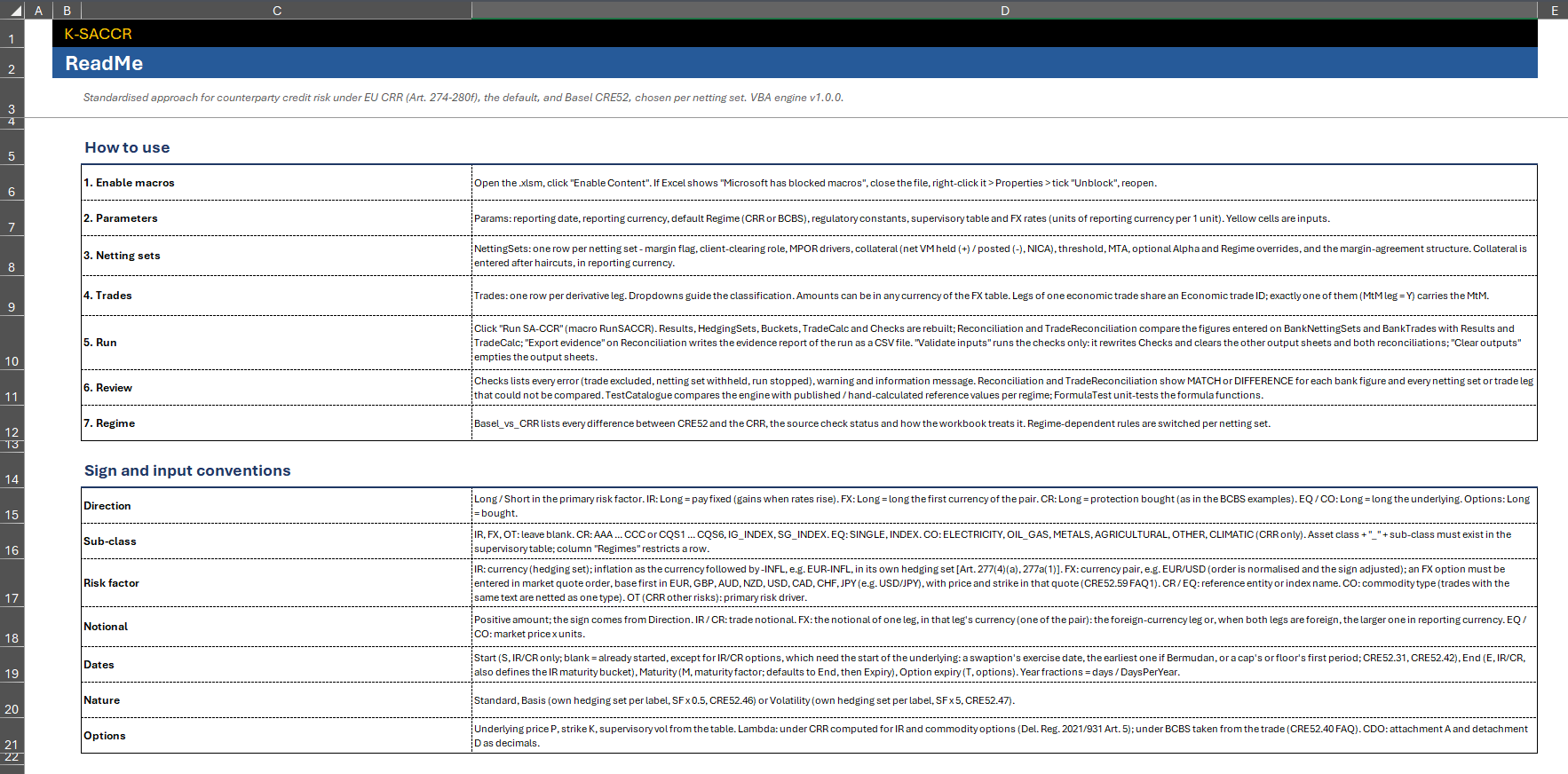This screenshot has width=1568, height=774.
Task: Select the '1. Enable macros' cell
Action: 277,183
